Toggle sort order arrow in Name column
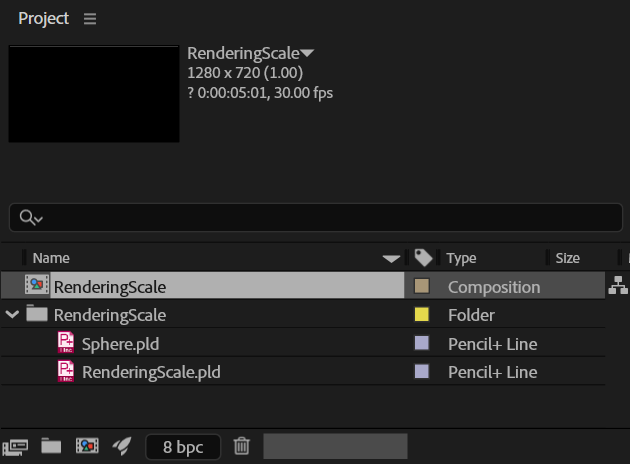The image size is (630, 464). pos(391,258)
